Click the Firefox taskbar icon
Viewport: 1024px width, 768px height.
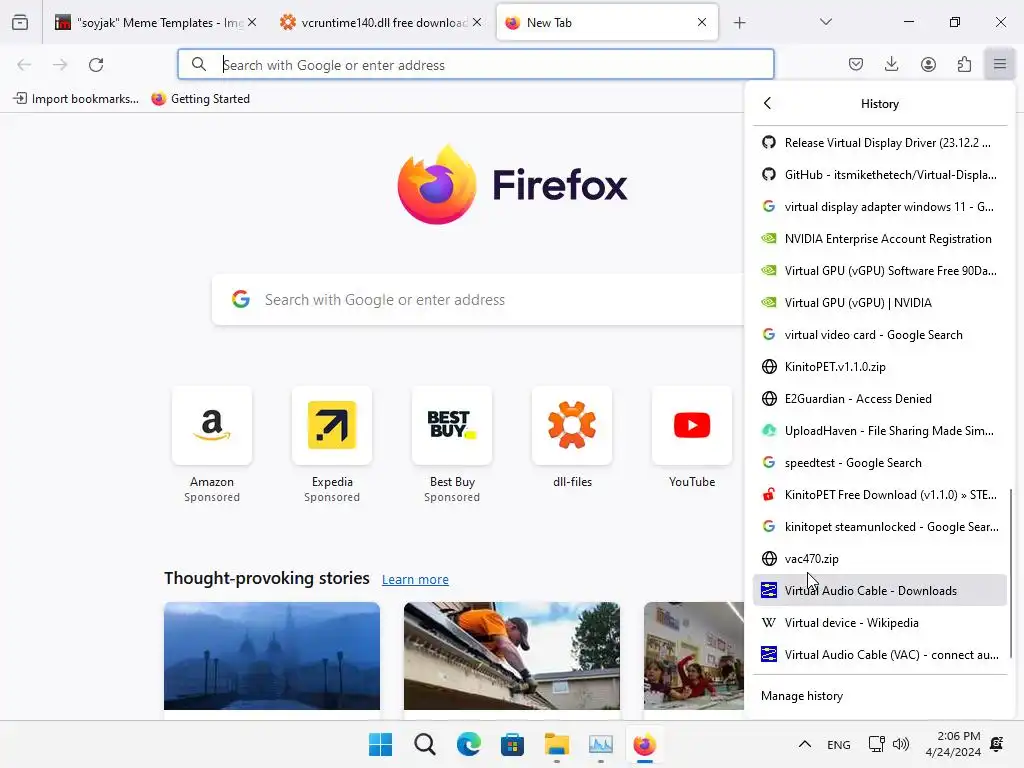[x=645, y=744]
